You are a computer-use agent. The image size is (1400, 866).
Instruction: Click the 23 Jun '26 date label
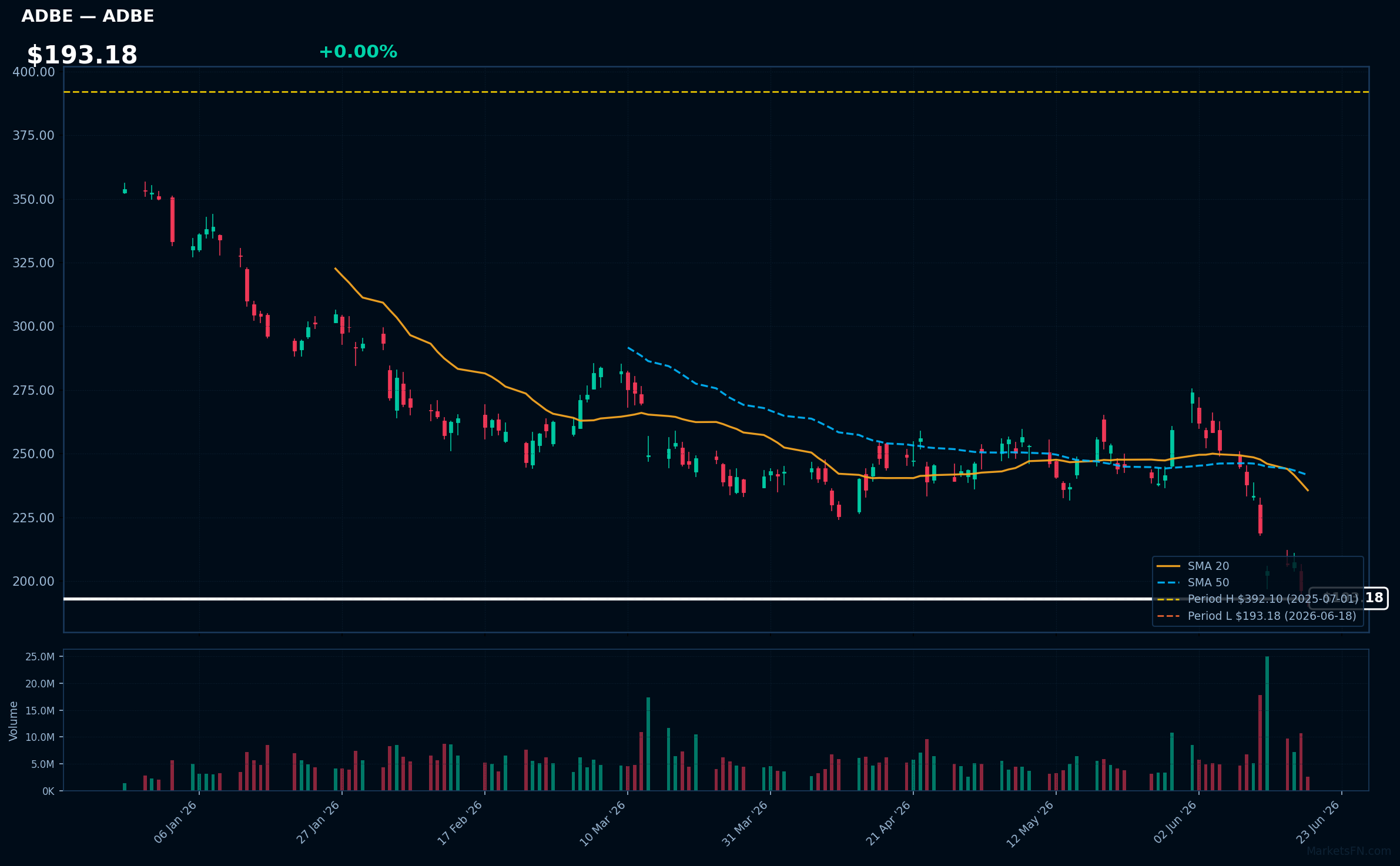[1318, 823]
